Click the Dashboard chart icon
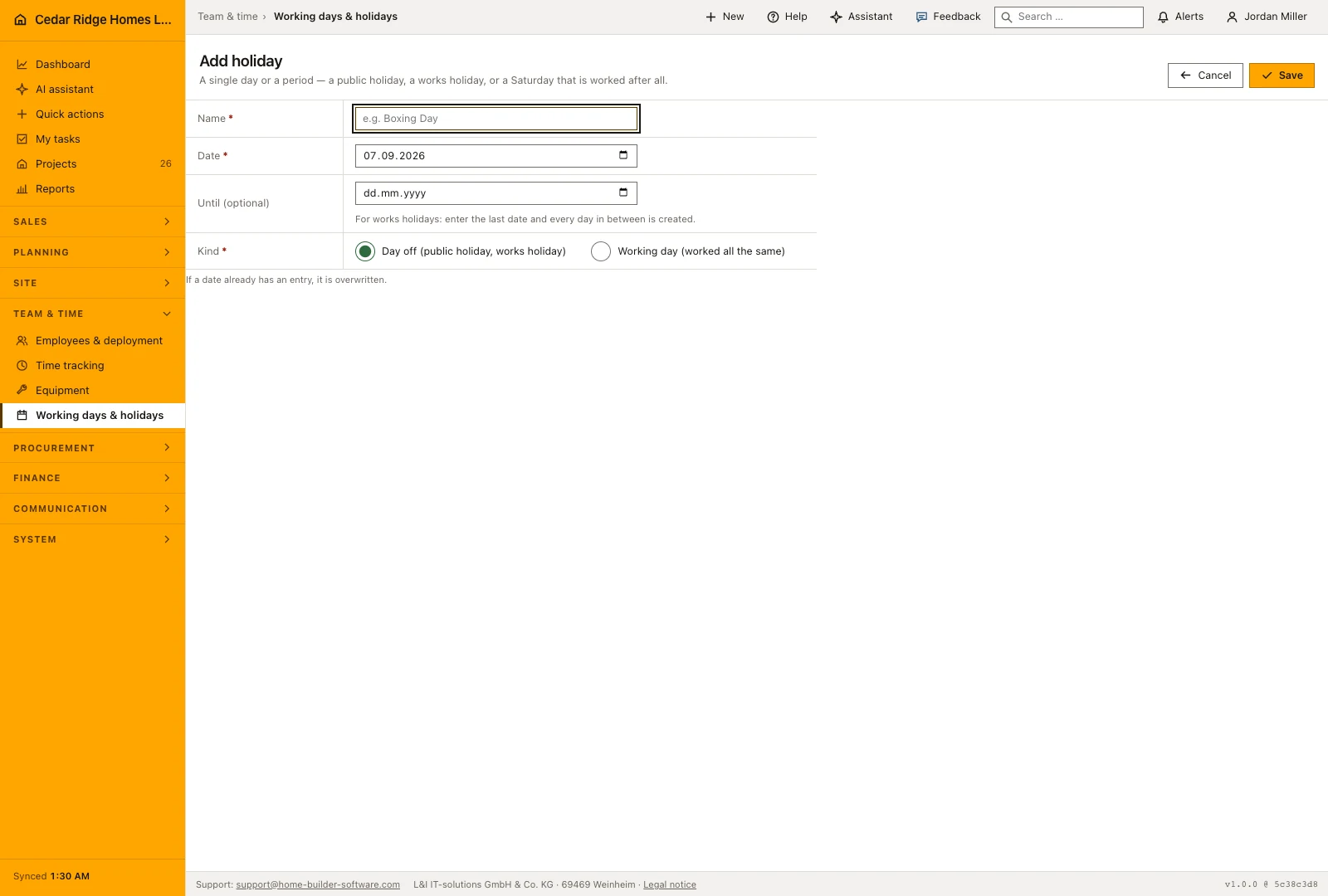The image size is (1328, 896). (22, 65)
